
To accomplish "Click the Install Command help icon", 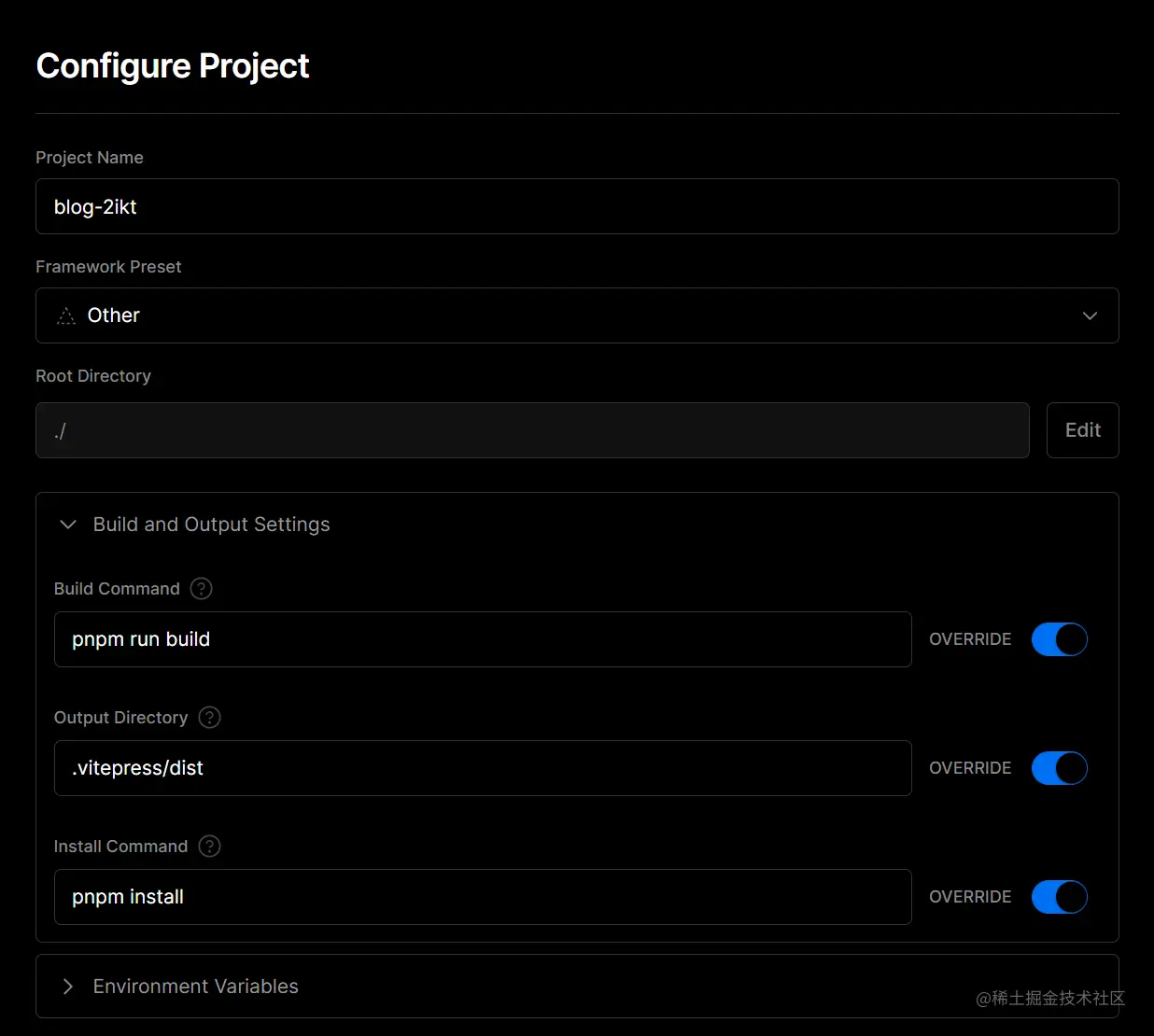I will 210,847.
